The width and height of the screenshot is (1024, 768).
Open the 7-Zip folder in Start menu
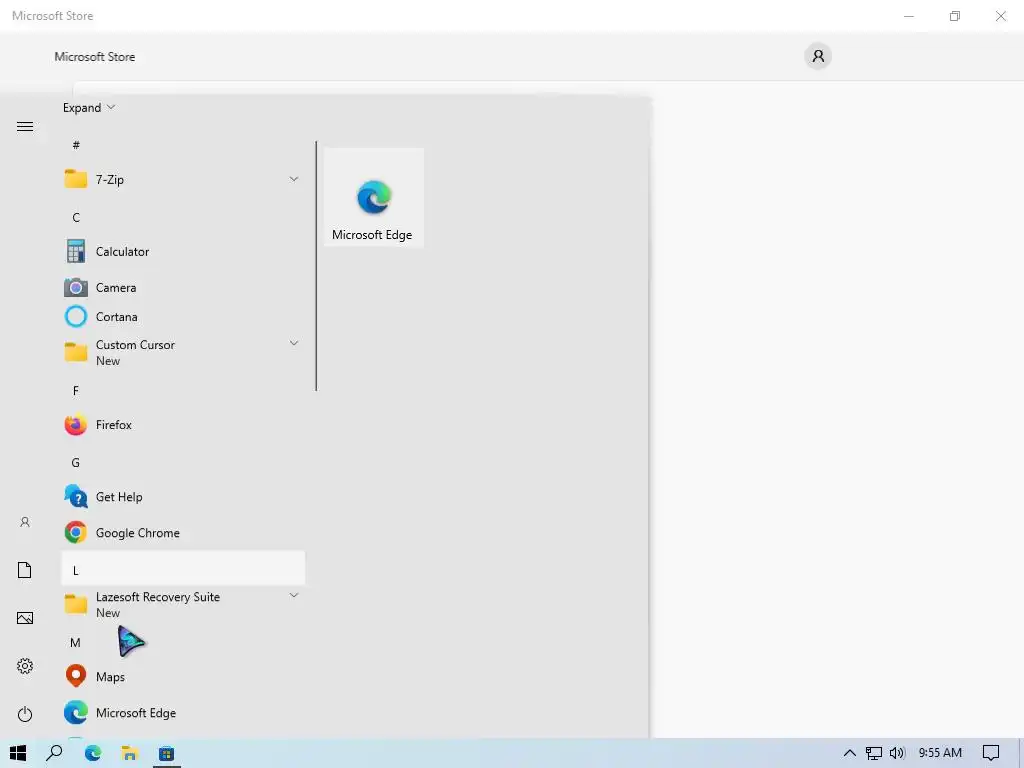tap(183, 179)
